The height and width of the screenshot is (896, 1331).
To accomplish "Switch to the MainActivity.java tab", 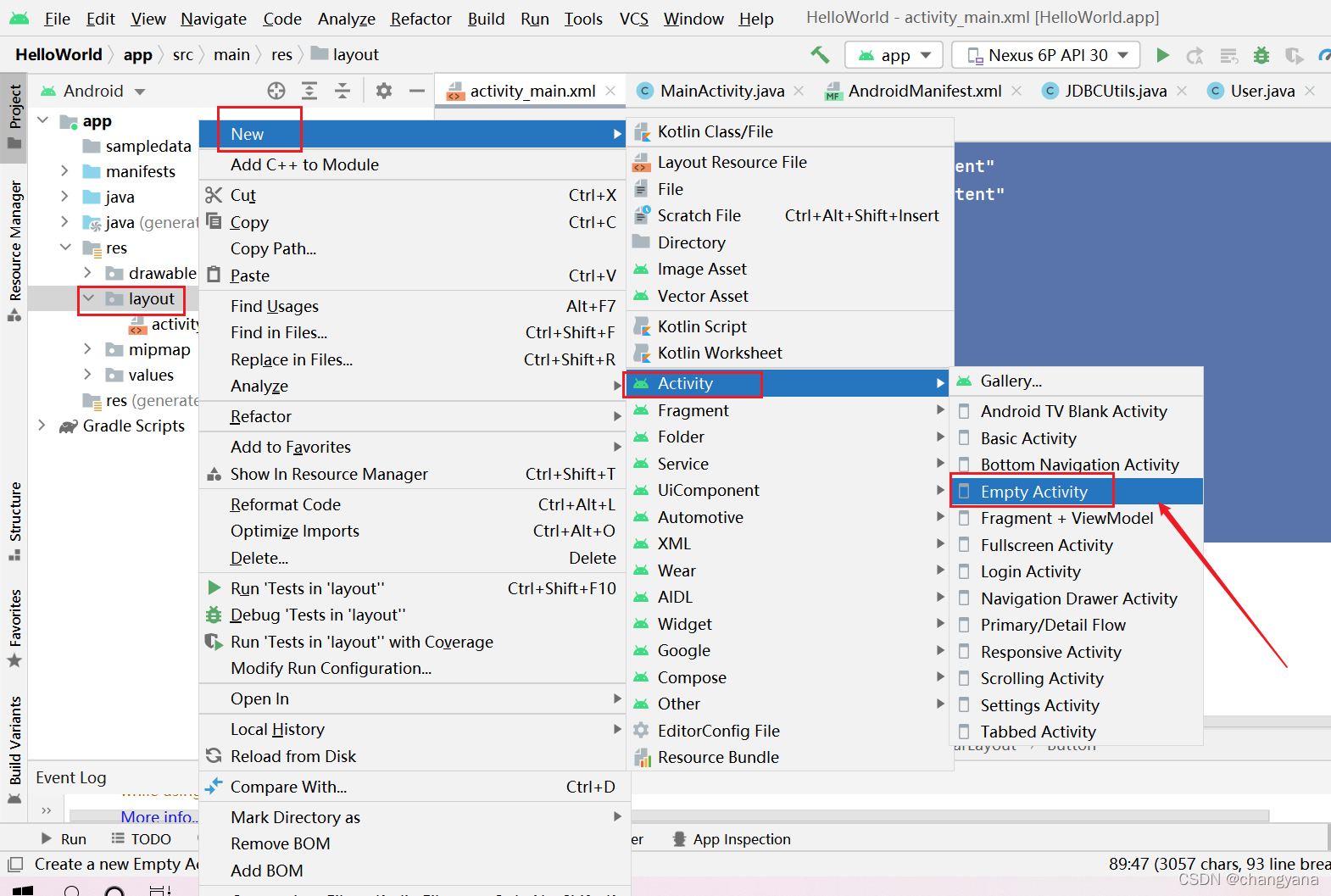I will click(722, 91).
